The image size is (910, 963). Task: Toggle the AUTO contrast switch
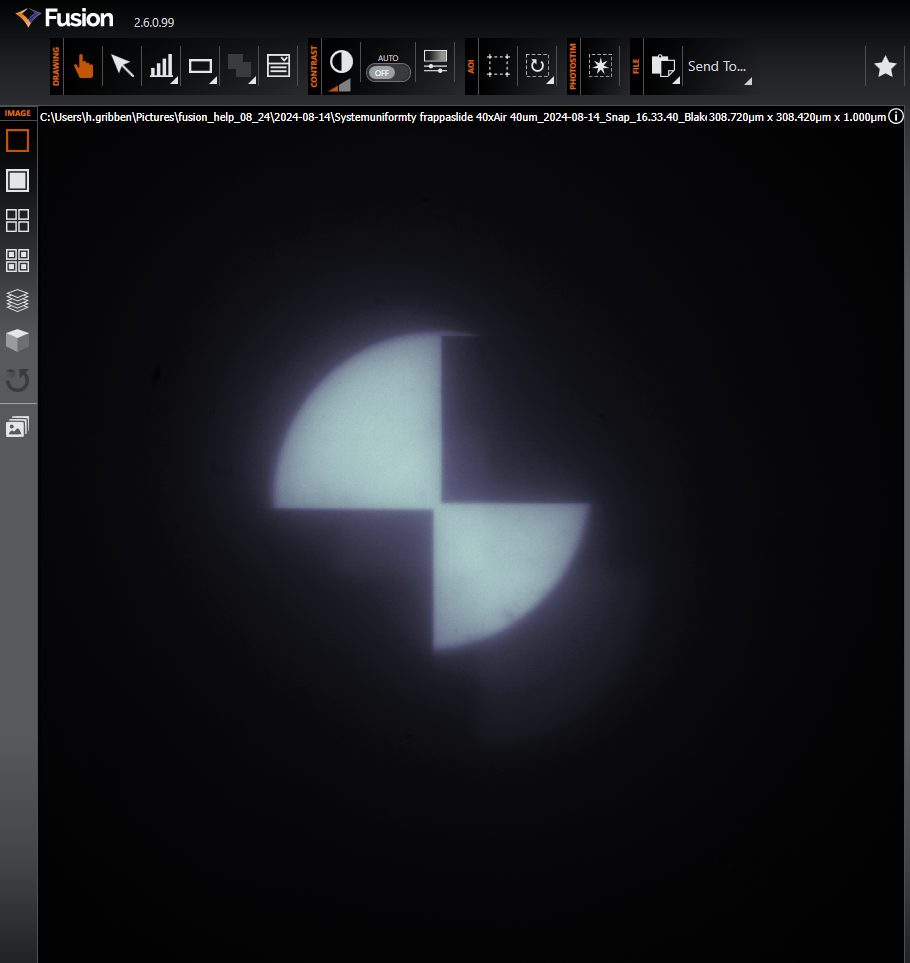pos(387,72)
